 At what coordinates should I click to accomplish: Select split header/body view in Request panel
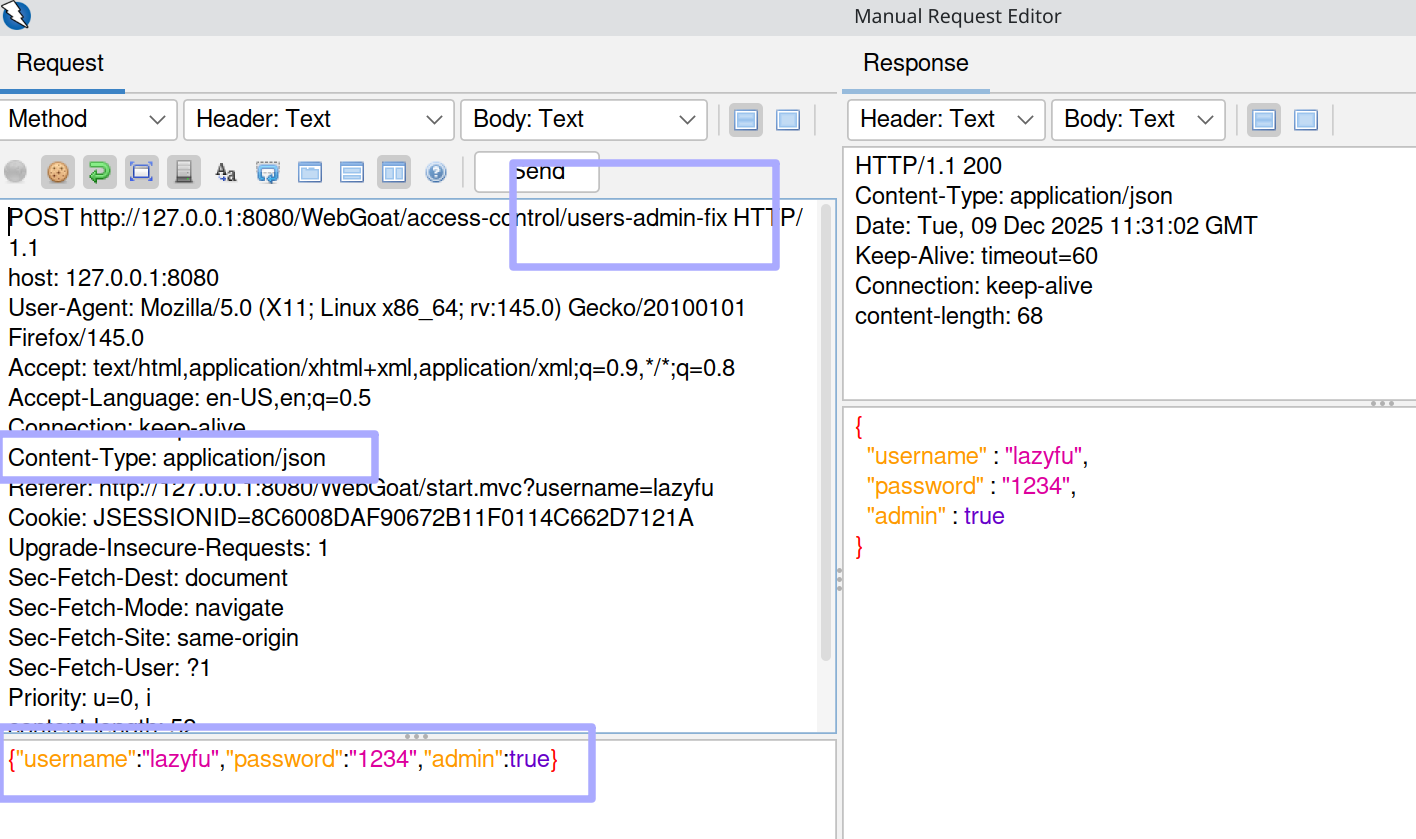[x=746, y=119]
